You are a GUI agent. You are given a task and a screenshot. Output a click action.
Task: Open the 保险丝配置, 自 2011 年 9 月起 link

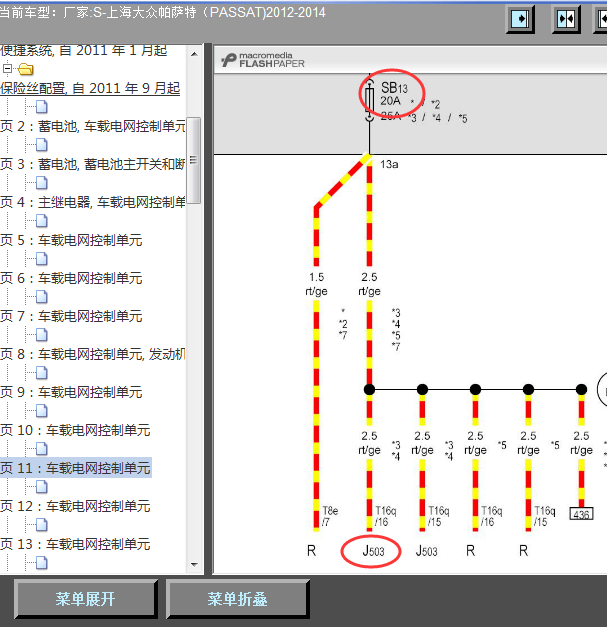90,88
